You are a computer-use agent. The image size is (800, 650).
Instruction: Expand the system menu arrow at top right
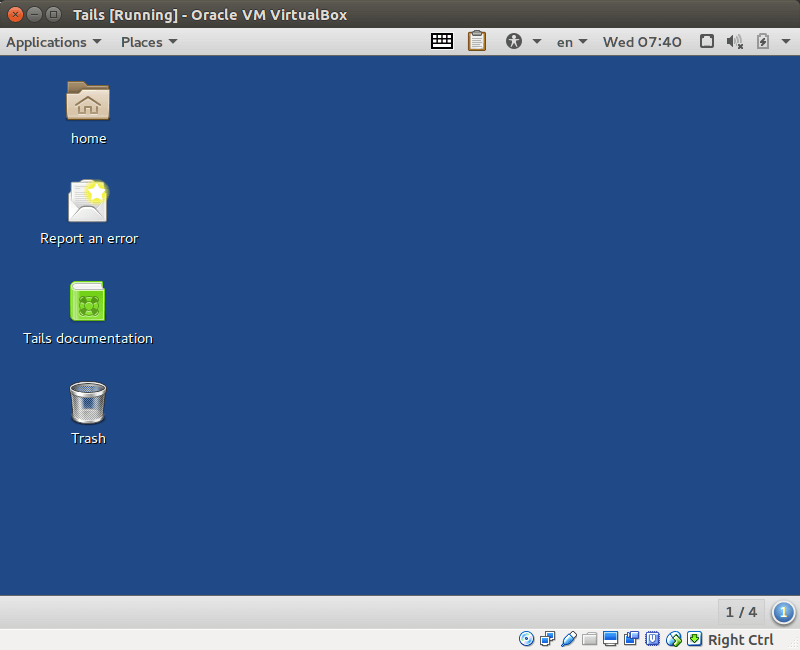click(785, 41)
